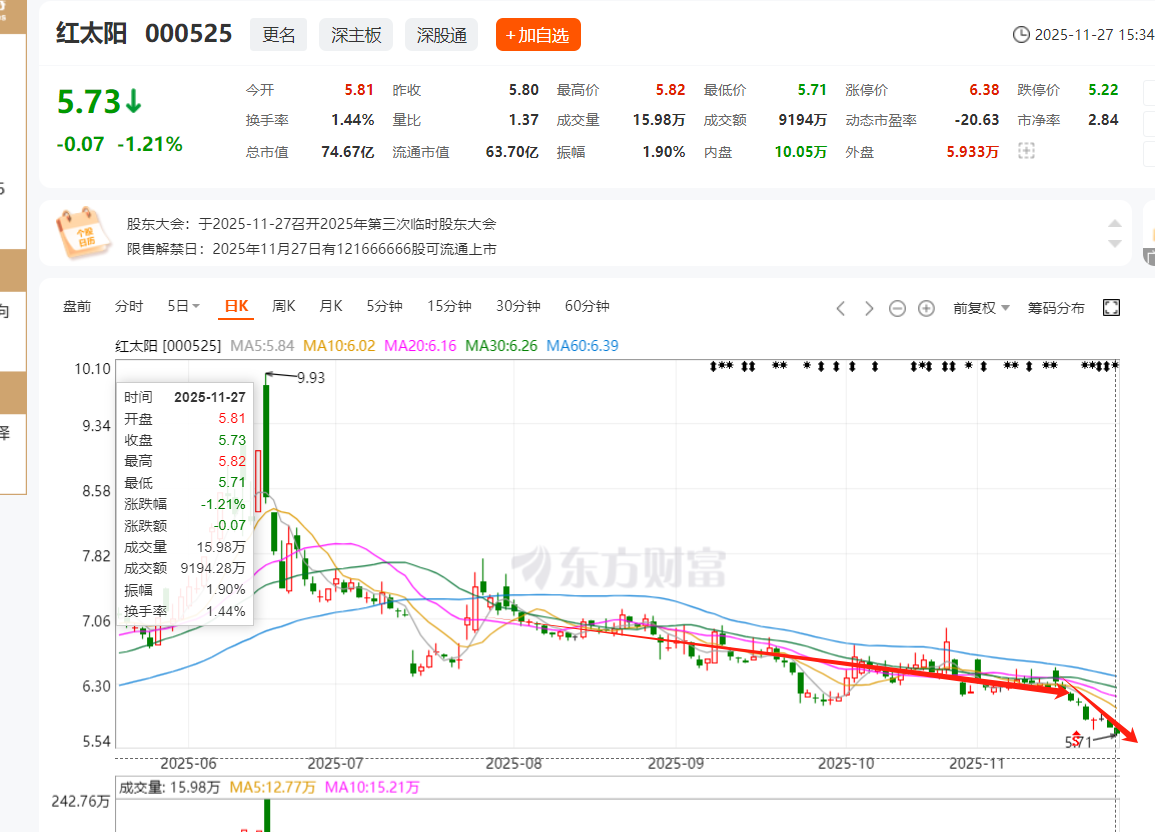Click the MA20:6.16 indicator label
The width and height of the screenshot is (1155, 832).
(421, 345)
